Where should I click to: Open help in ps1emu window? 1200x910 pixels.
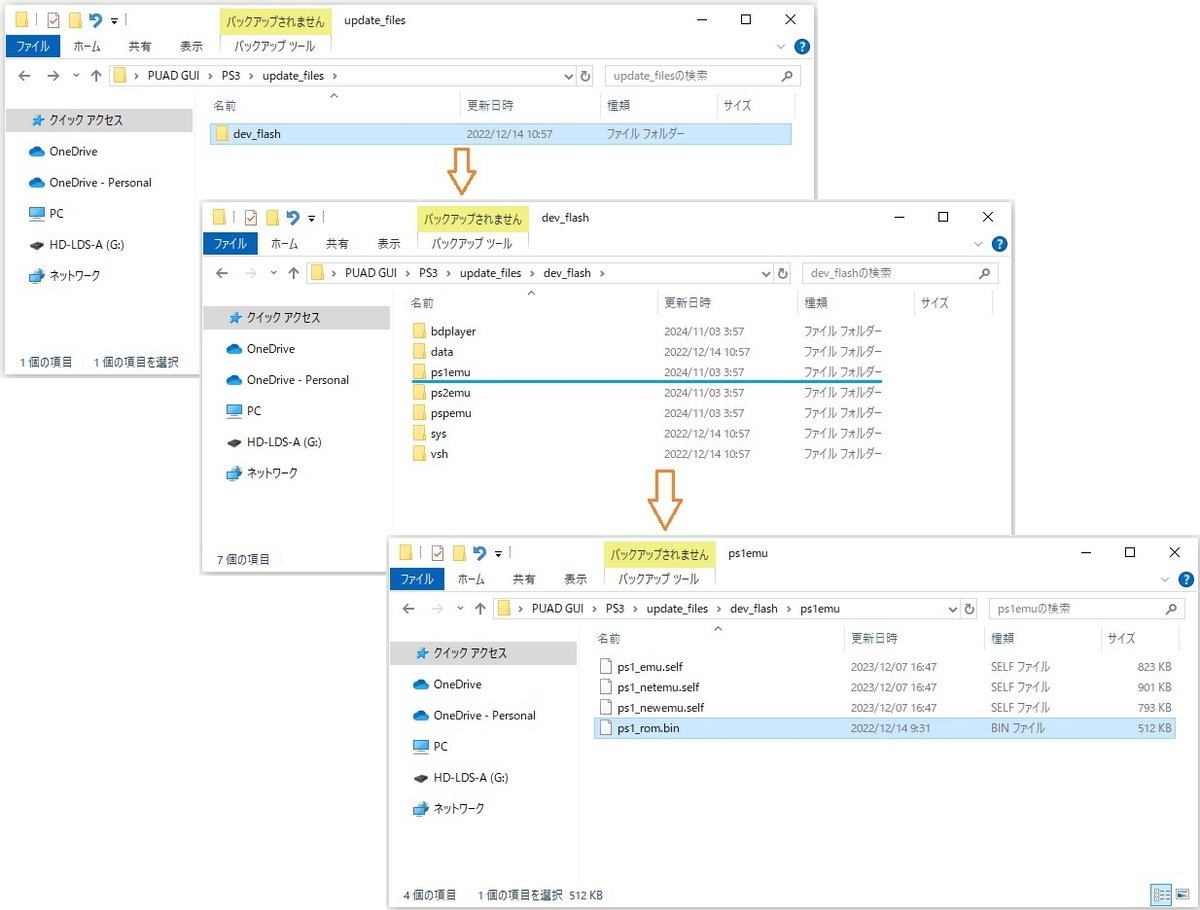[x=1186, y=579]
